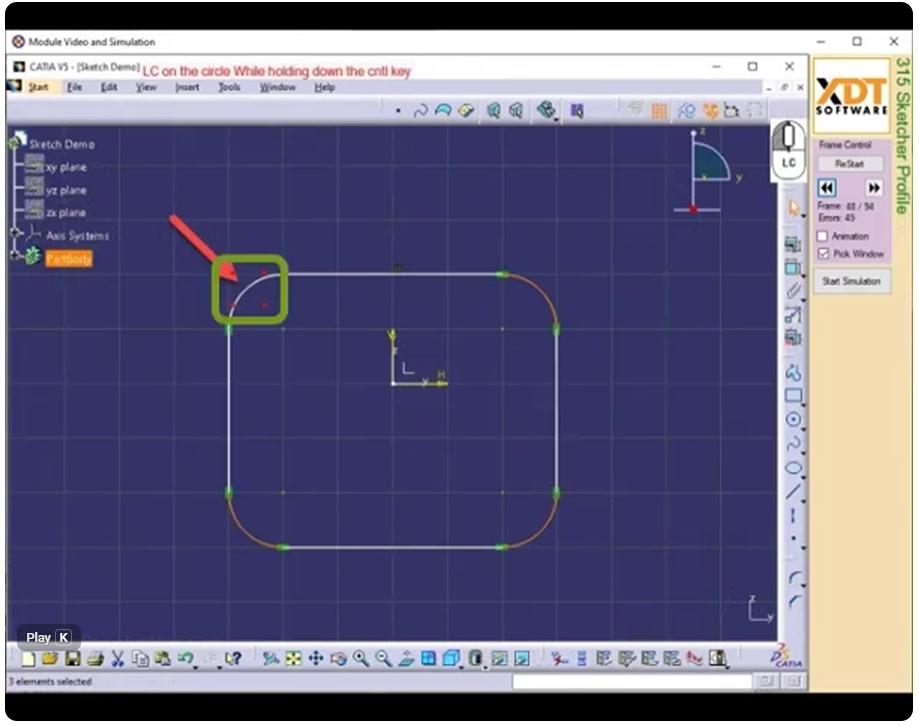This screenshot has width=919, height=726.
Task: Click the Play button overlay
Action: pyautogui.click(x=47, y=637)
